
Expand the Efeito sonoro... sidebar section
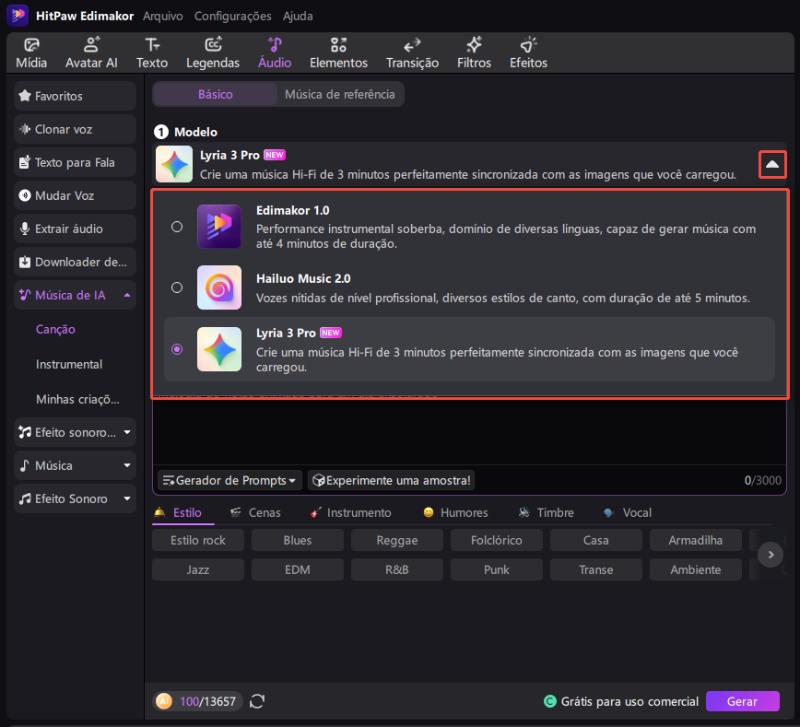click(x=127, y=432)
